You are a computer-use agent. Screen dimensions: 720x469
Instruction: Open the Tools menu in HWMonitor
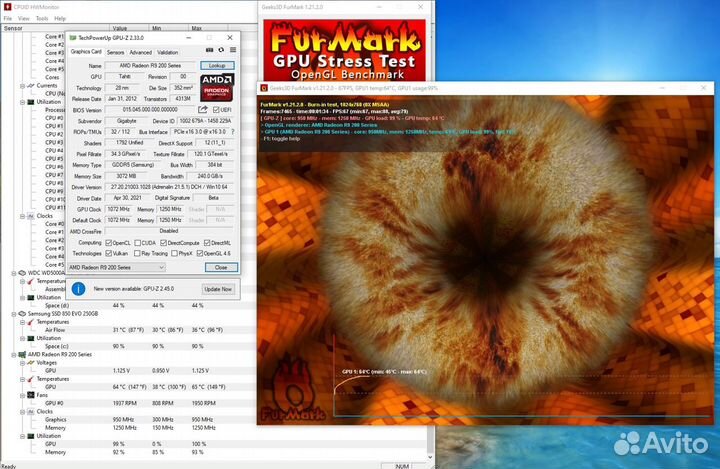click(x=42, y=18)
